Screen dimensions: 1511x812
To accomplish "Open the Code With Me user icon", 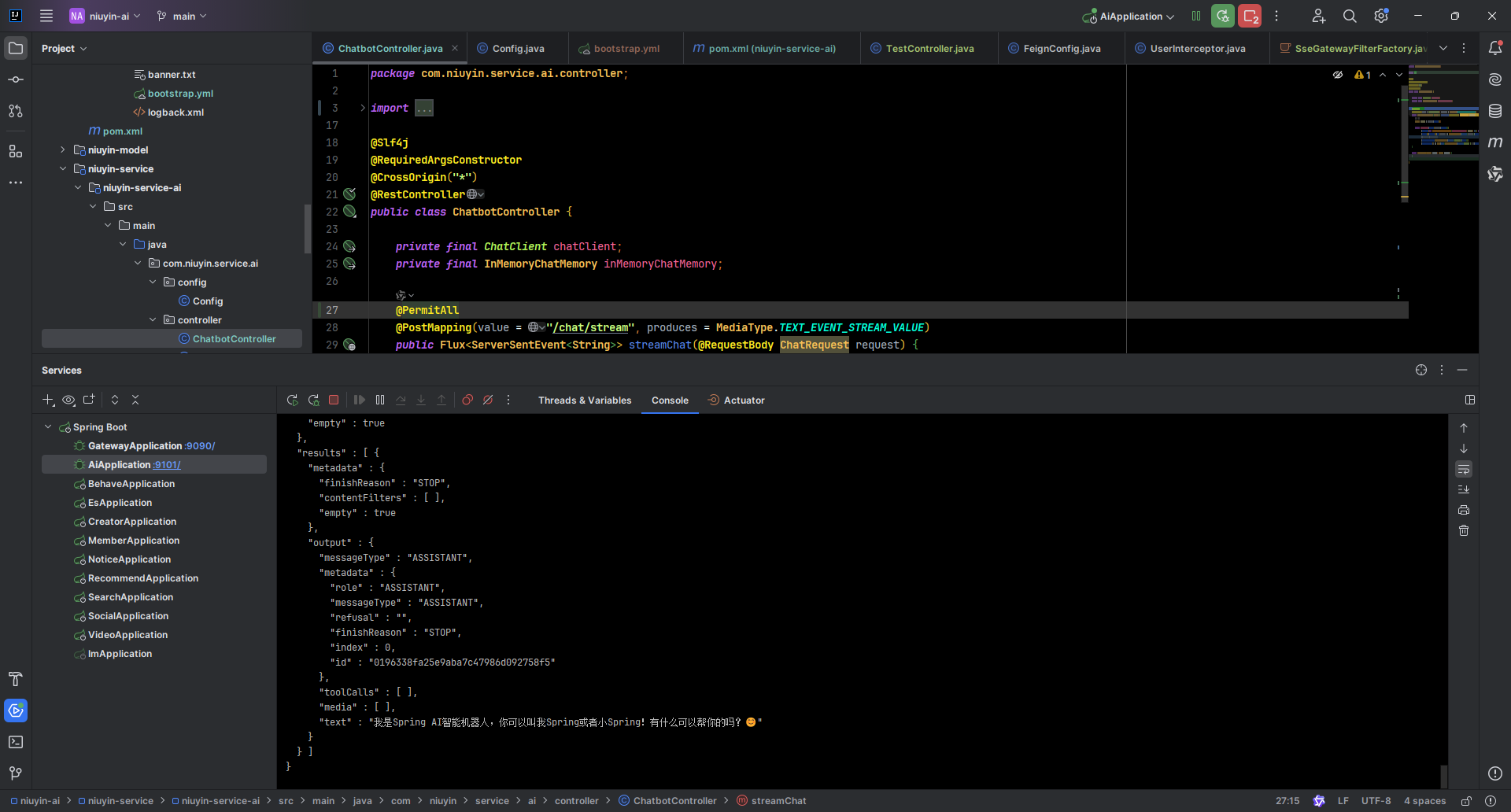I will [x=1318, y=16].
